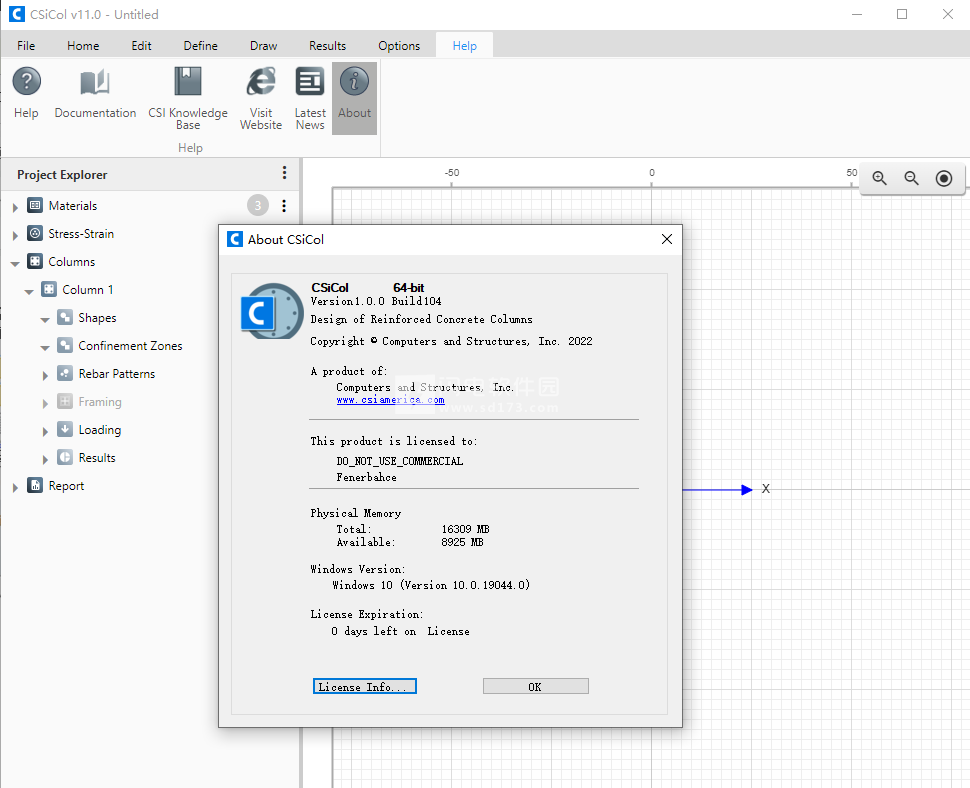The image size is (970, 788).
Task: Select Rebar Patterns label in tree
Action: tap(117, 374)
